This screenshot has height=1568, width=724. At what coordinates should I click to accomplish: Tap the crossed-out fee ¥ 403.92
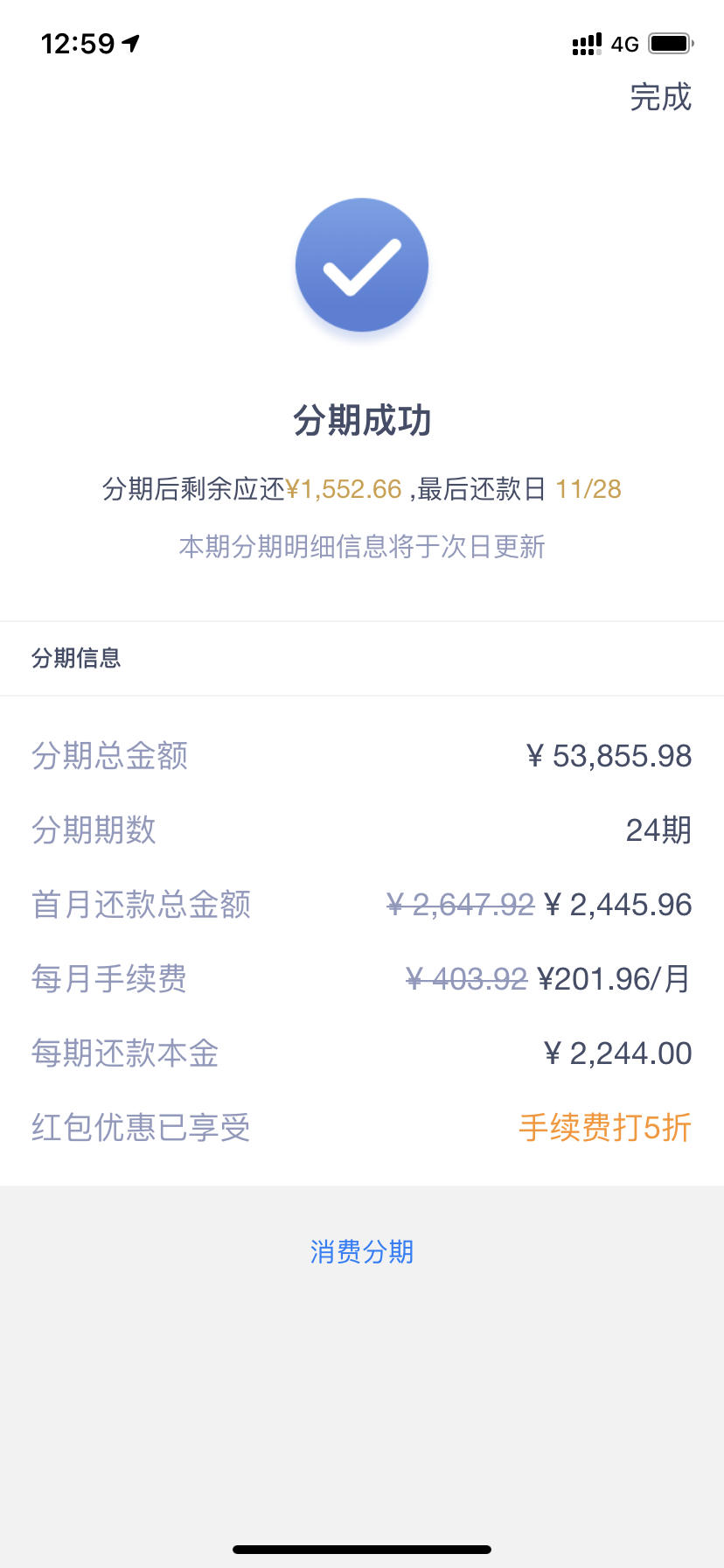467,979
